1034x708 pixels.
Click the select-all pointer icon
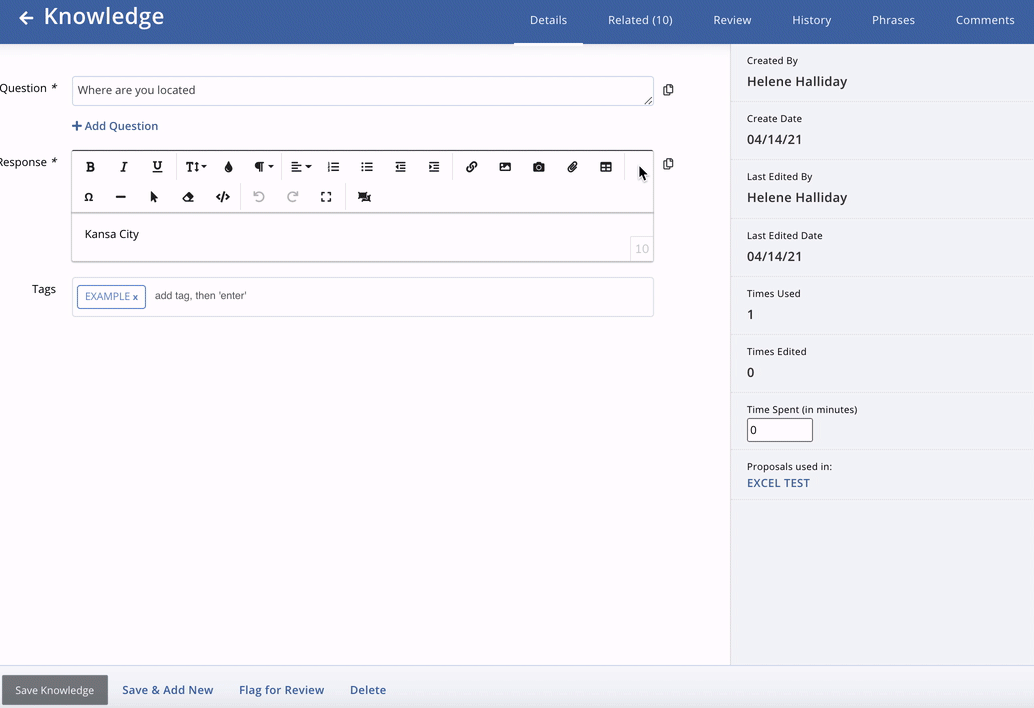[154, 197]
